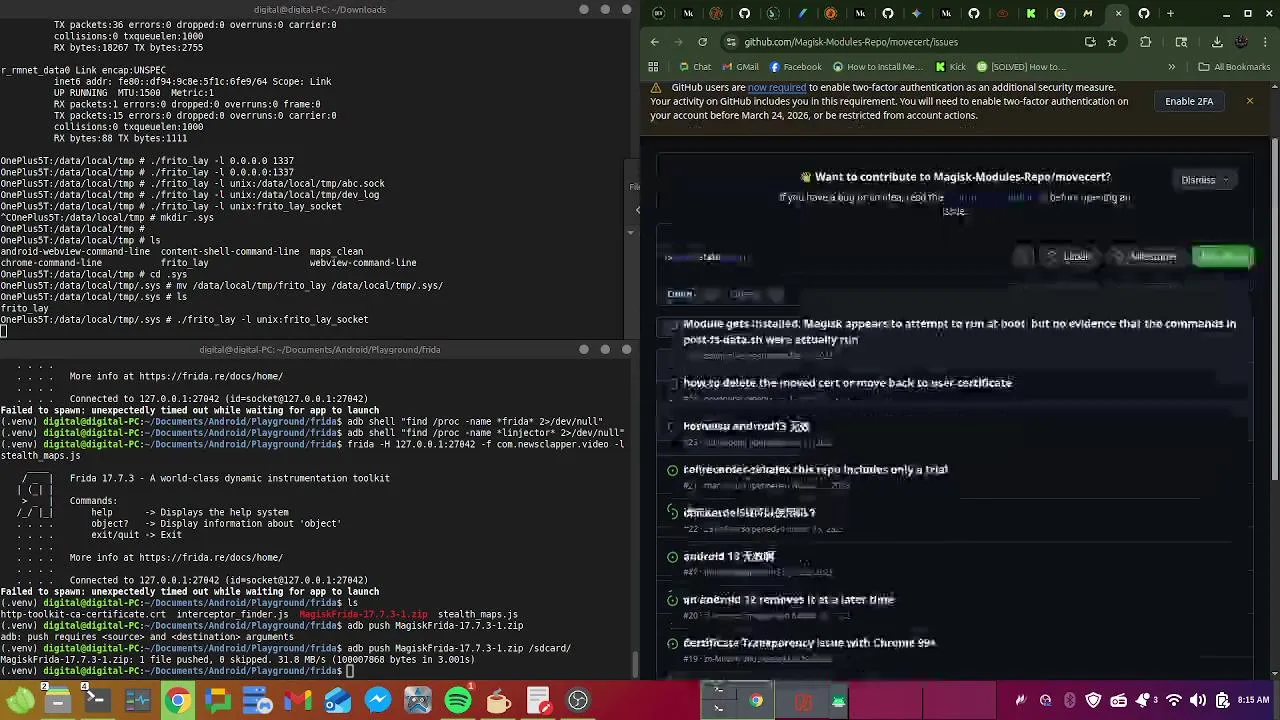The width and height of the screenshot is (1280, 720).
Task: Show hidden bookmarks overflow chevron
Action: click(x=1172, y=67)
